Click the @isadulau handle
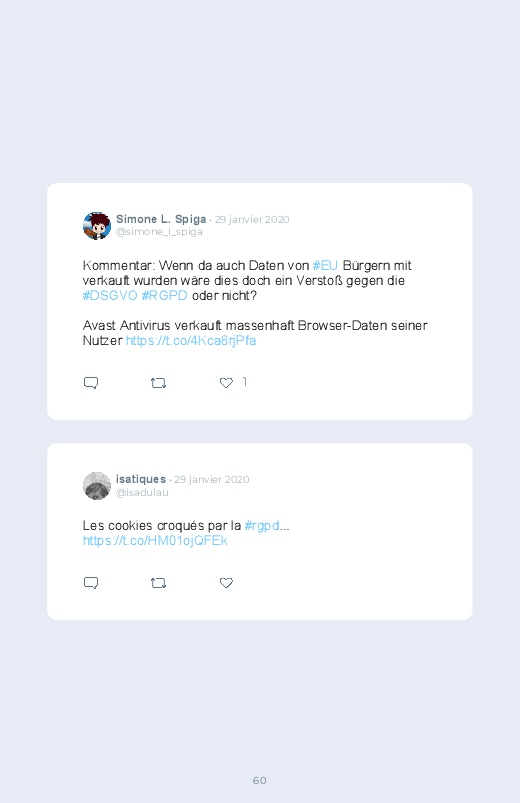 [x=142, y=492]
